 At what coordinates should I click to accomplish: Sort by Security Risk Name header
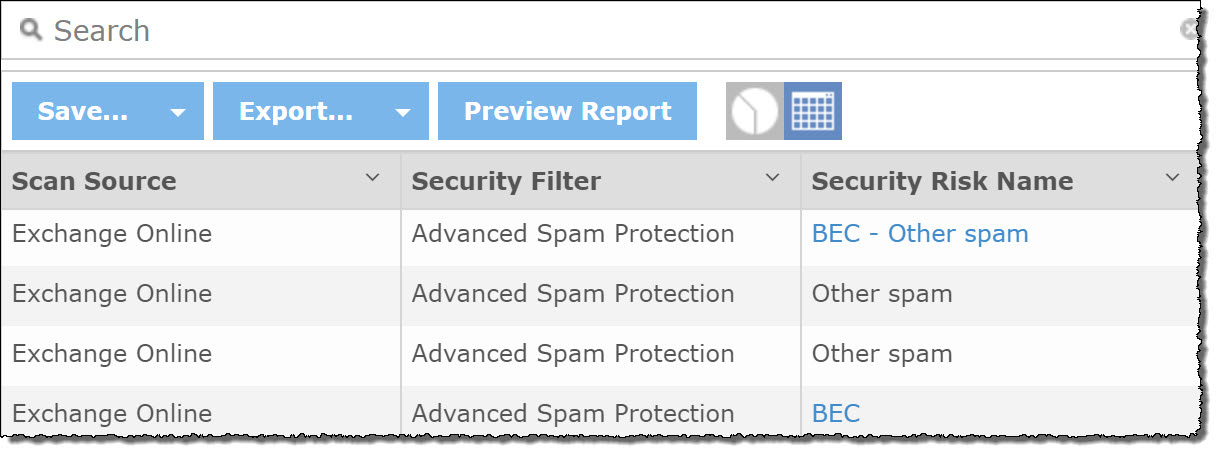click(942, 181)
